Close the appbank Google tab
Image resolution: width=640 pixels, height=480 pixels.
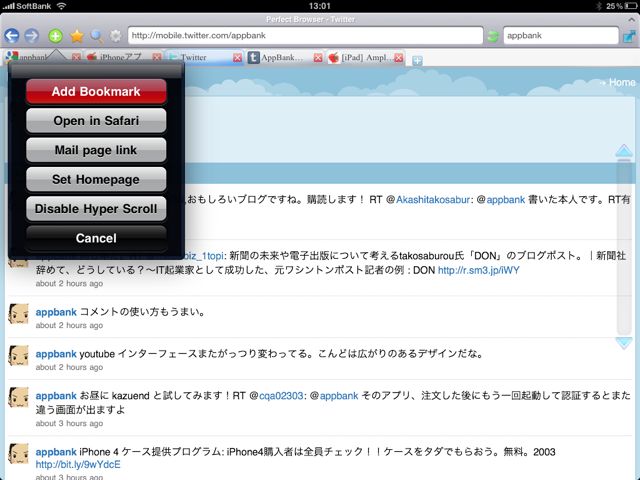click(x=76, y=58)
